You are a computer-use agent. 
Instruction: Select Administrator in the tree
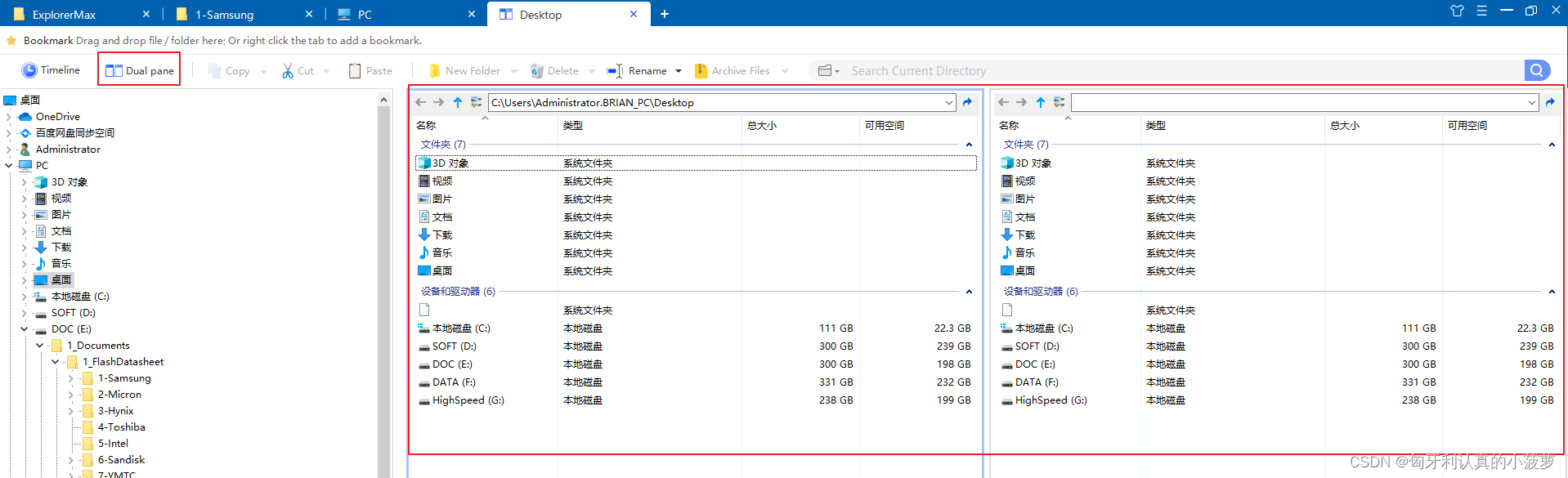pyautogui.click(x=68, y=150)
